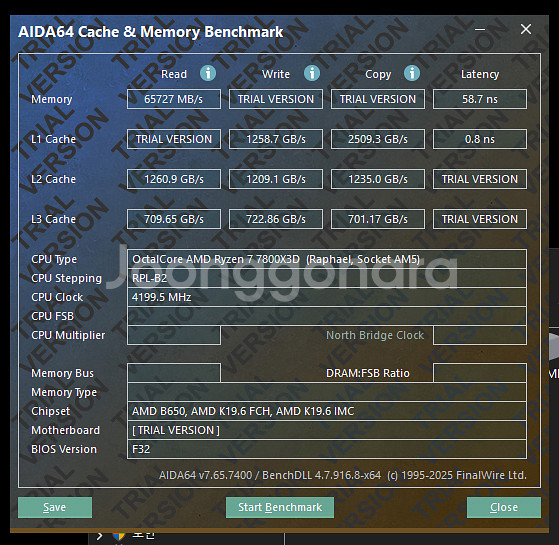Image resolution: width=559 pixels, height=545 pixels.
Task: Click the info icon next to Read
Action: [x=208, y=73]
